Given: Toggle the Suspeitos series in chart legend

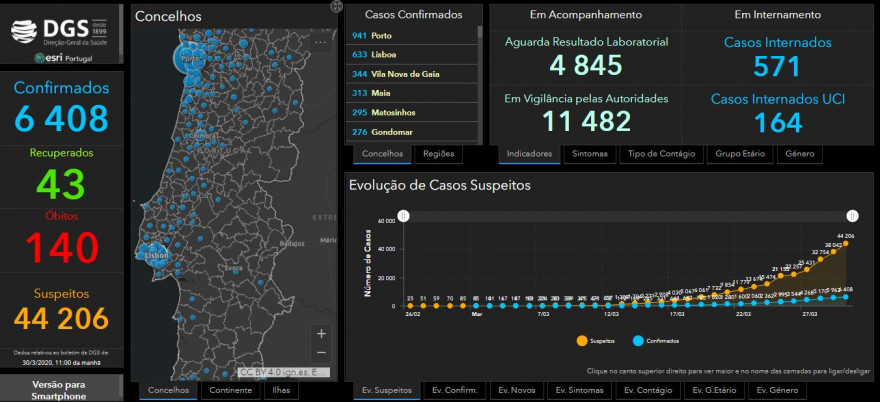Looking at the screenshot, I should [x=595, y=341].
